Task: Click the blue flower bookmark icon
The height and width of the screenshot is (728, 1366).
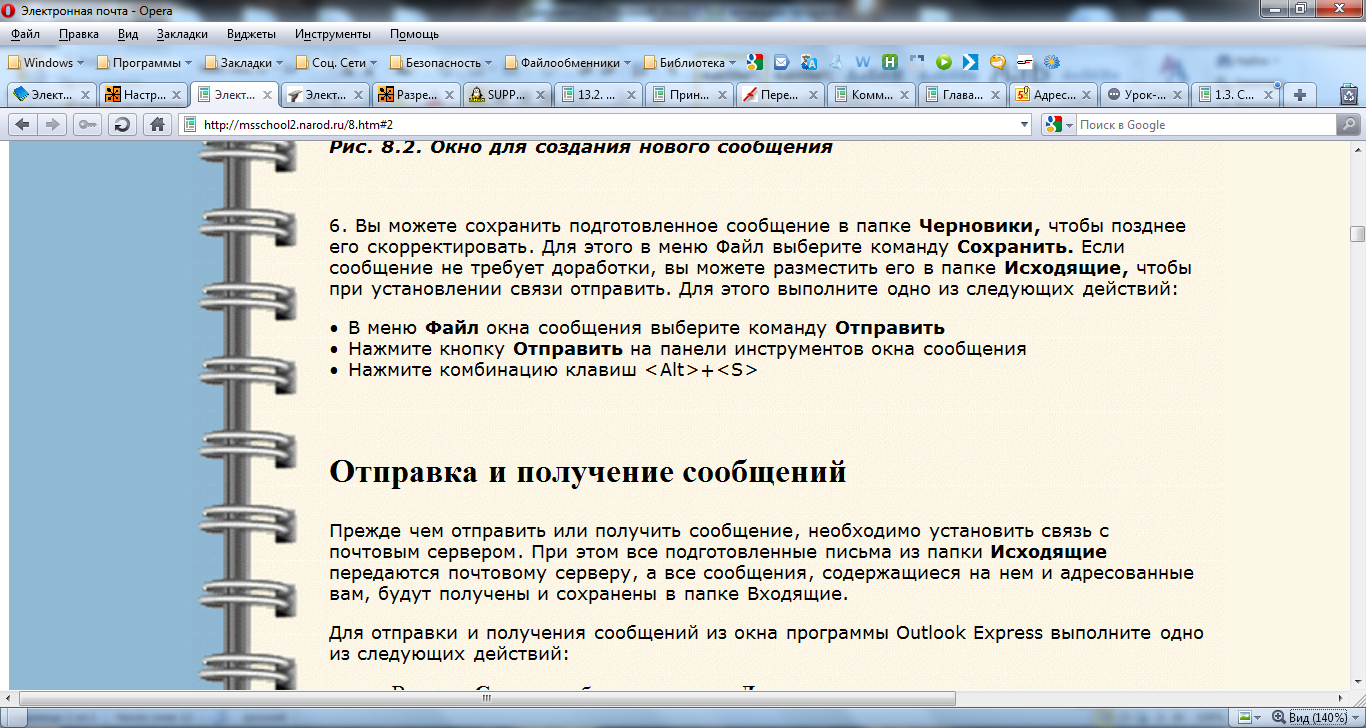Action: (x=1051, y=62)
